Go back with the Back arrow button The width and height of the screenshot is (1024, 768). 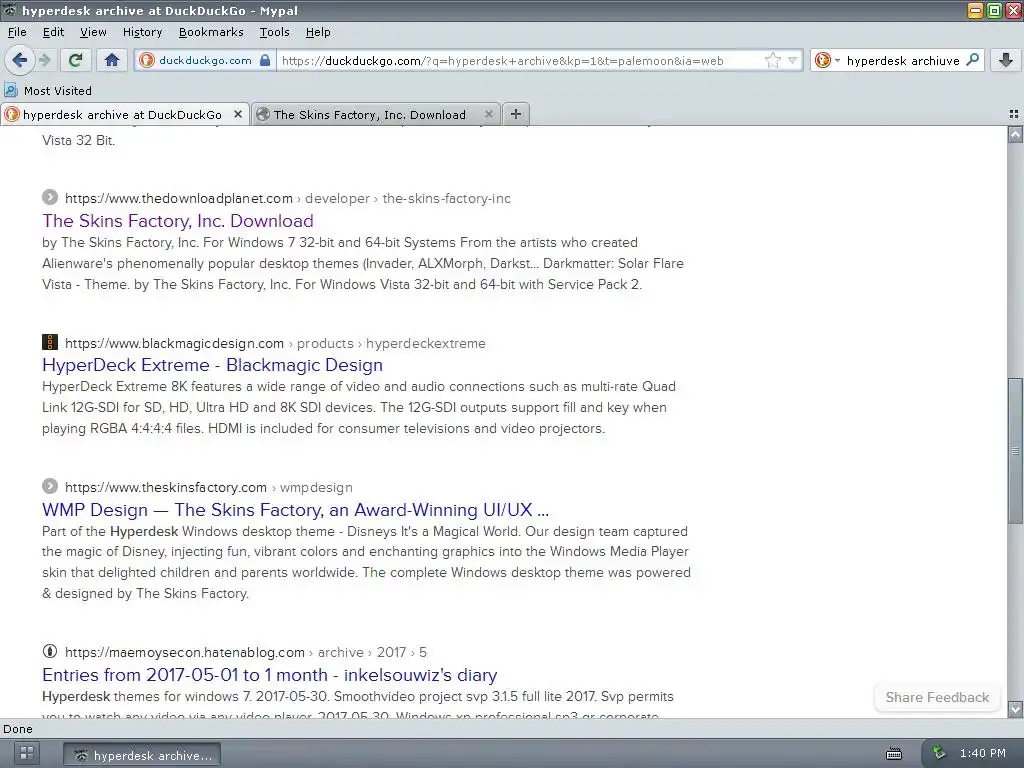point(20,60)
